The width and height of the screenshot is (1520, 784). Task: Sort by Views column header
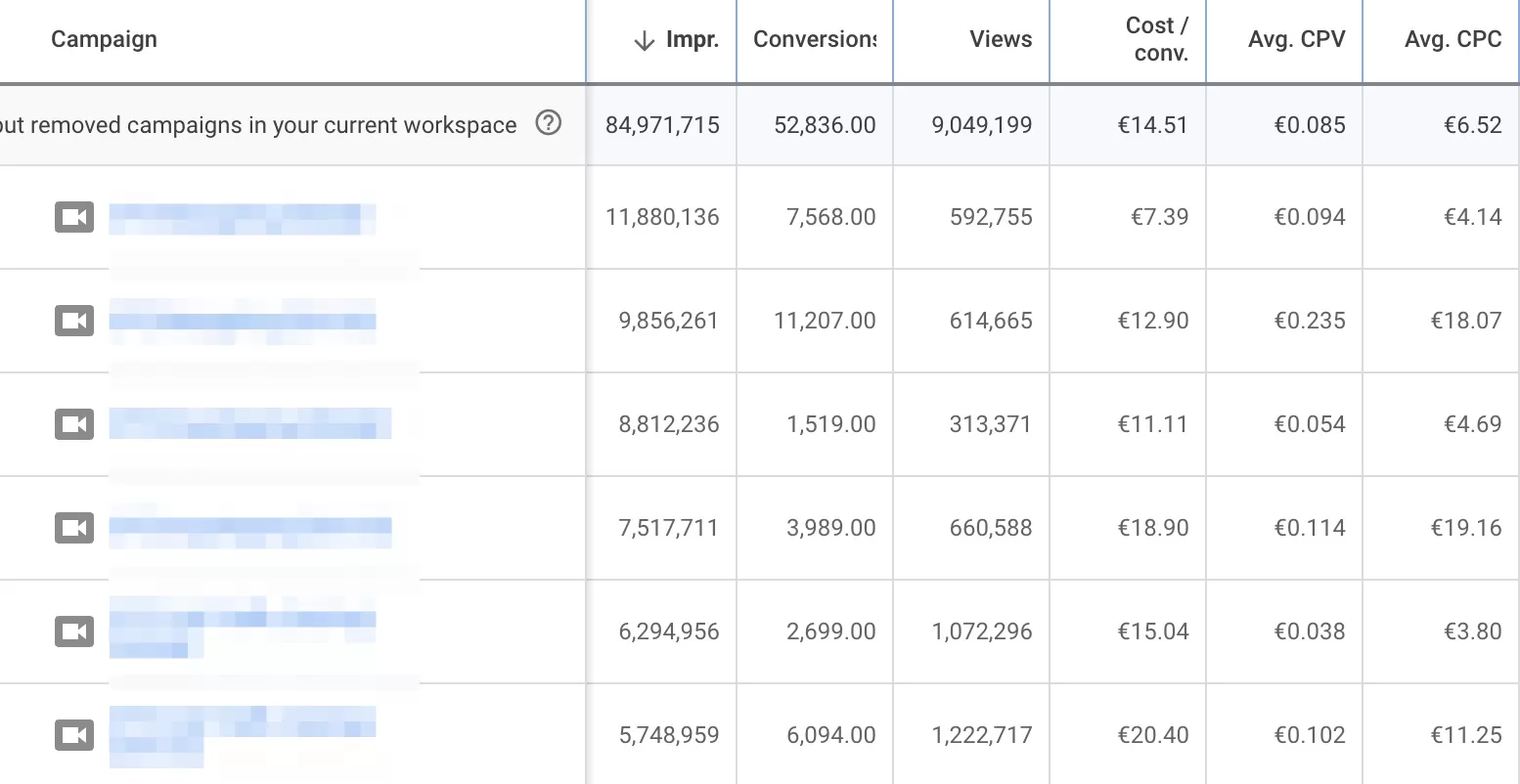coord(1001,39)
